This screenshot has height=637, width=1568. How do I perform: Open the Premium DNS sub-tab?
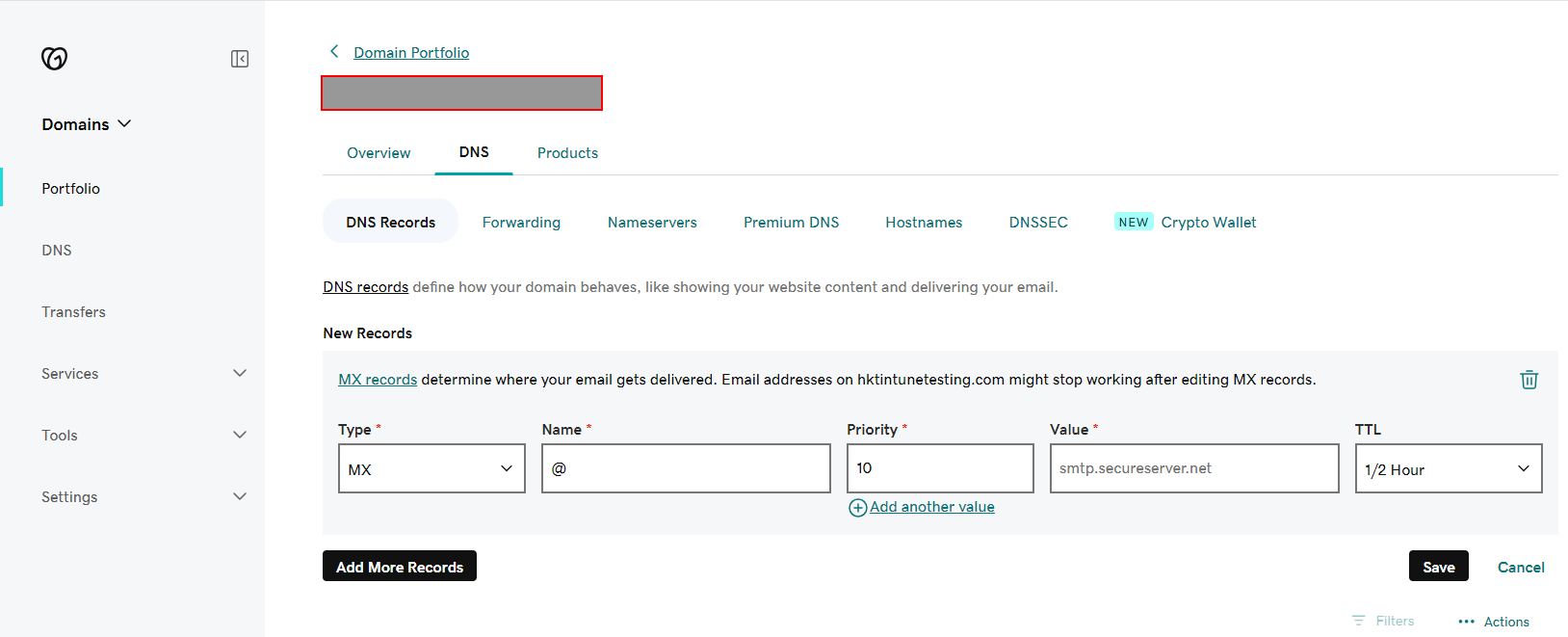tap(791, 223)
